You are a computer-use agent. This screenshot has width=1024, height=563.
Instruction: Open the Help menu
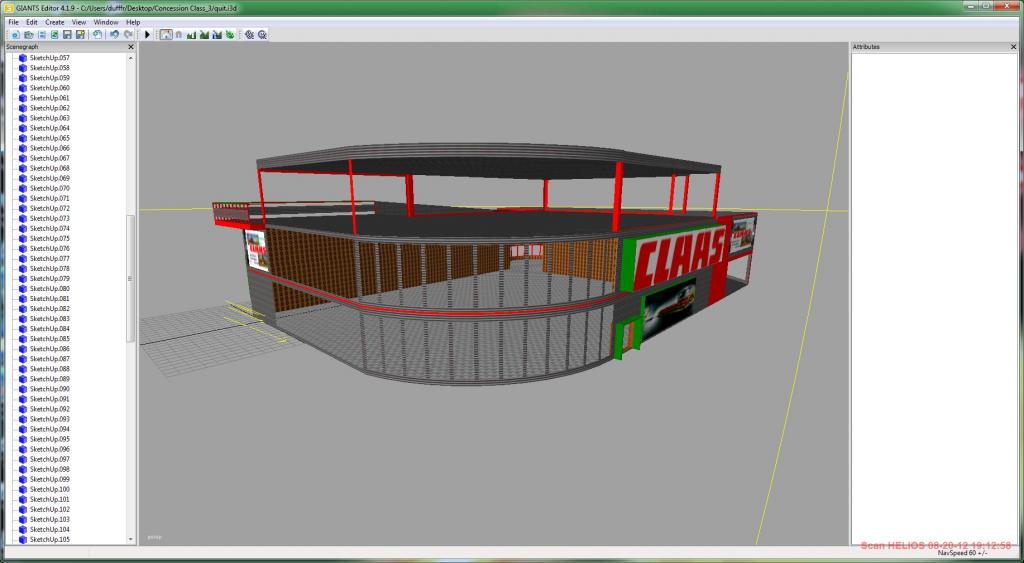[x=133, y=22]
